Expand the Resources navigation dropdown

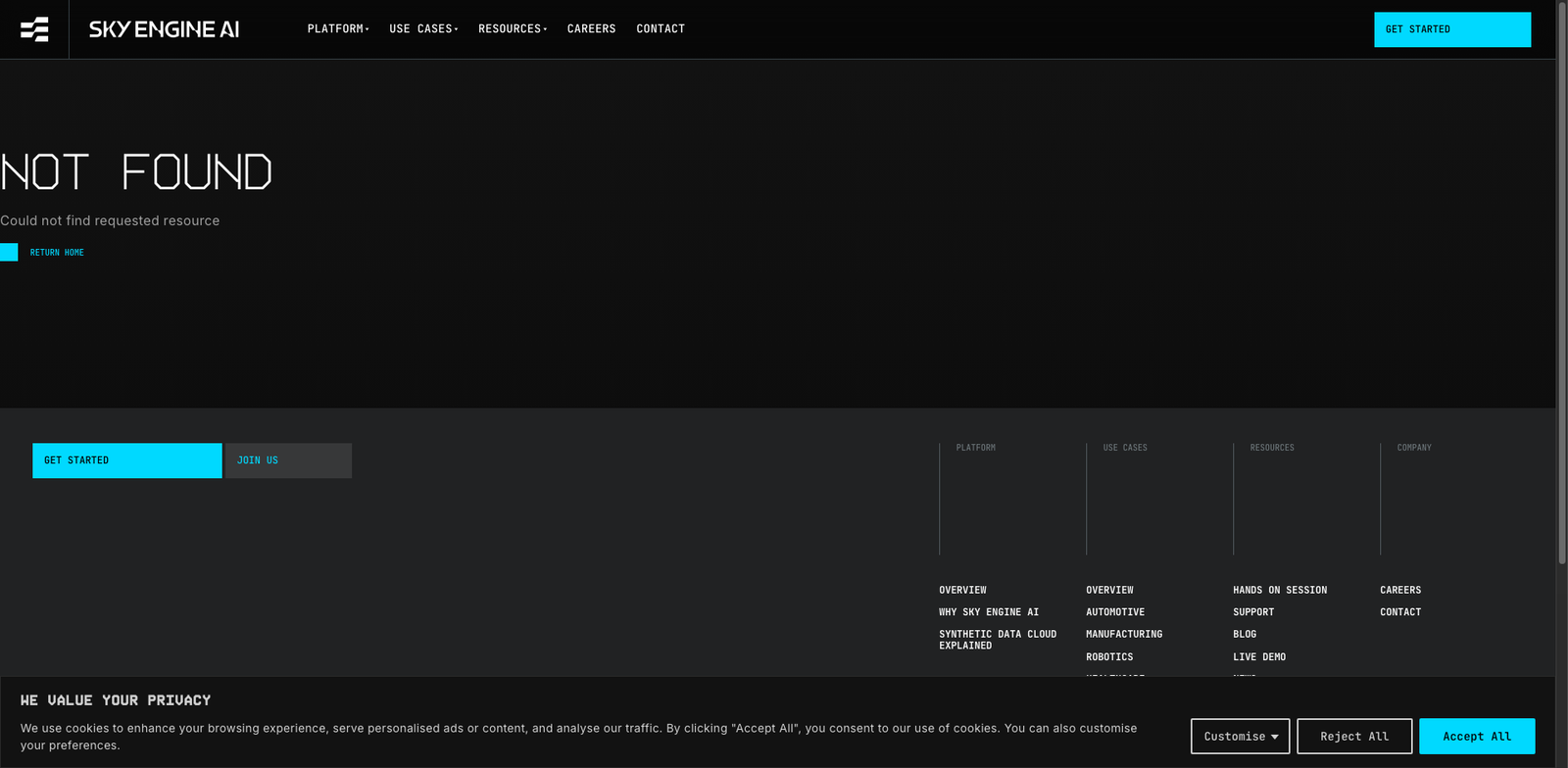click(x=513, y=29)
